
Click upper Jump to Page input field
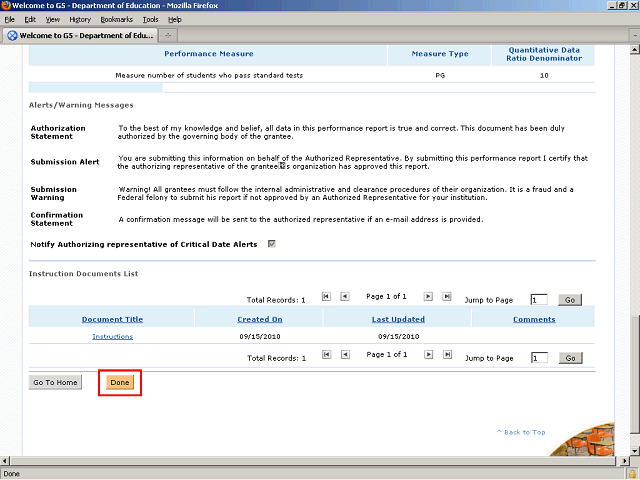click(539, 300)
